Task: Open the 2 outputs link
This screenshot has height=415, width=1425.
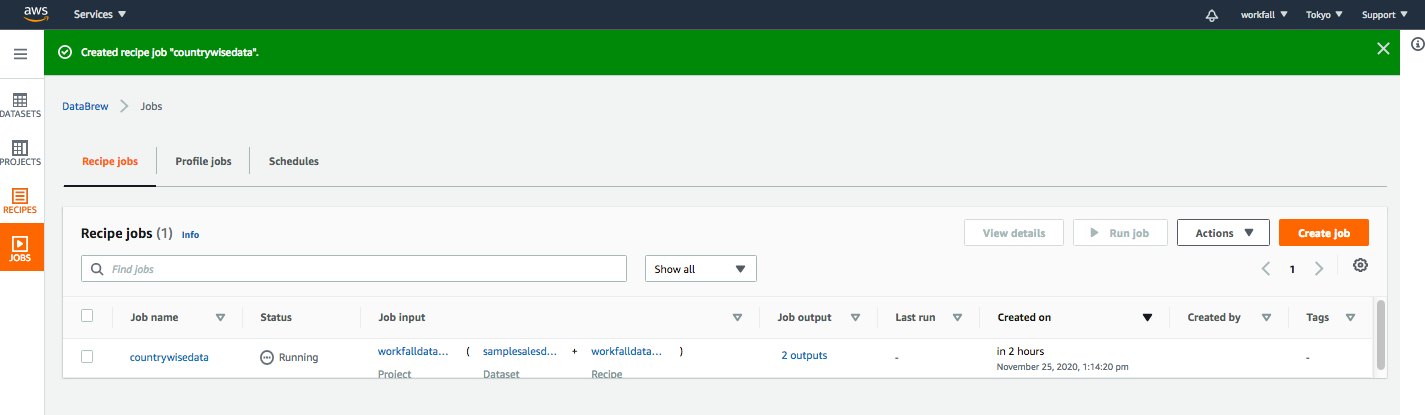Action: coord(804,355)
